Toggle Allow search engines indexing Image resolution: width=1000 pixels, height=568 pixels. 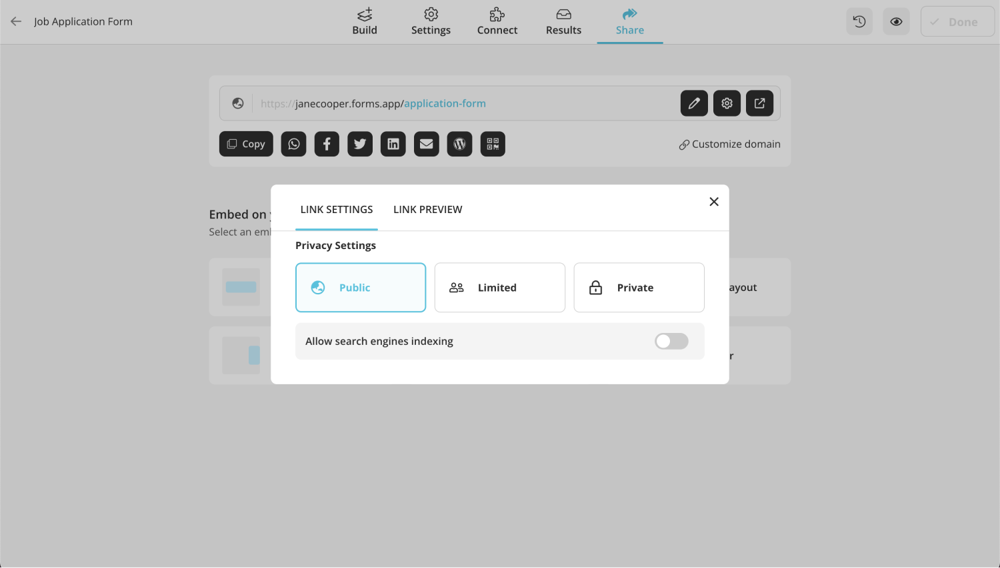point(672,341)
